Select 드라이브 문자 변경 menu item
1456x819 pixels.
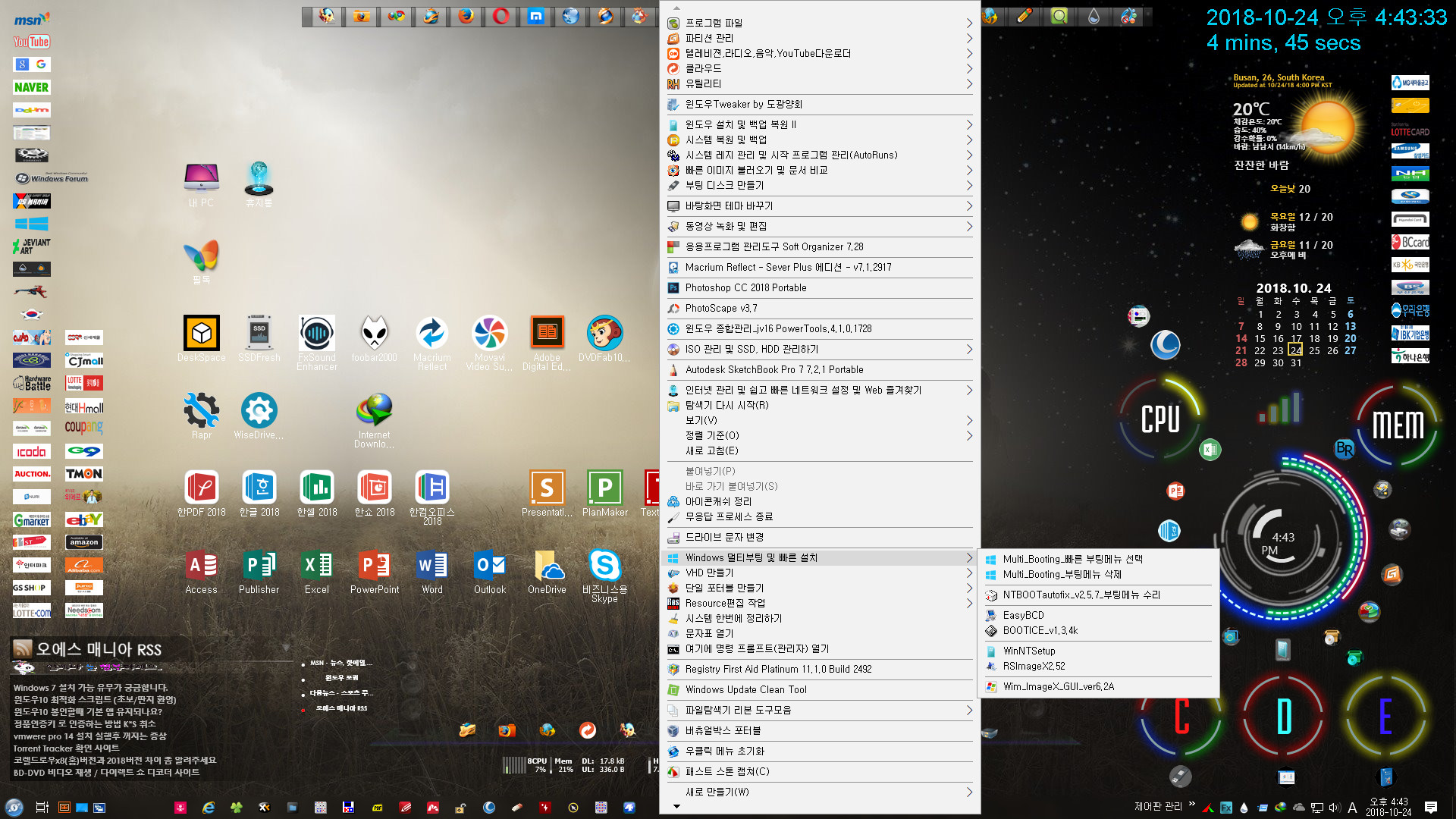tap(820, 537)
